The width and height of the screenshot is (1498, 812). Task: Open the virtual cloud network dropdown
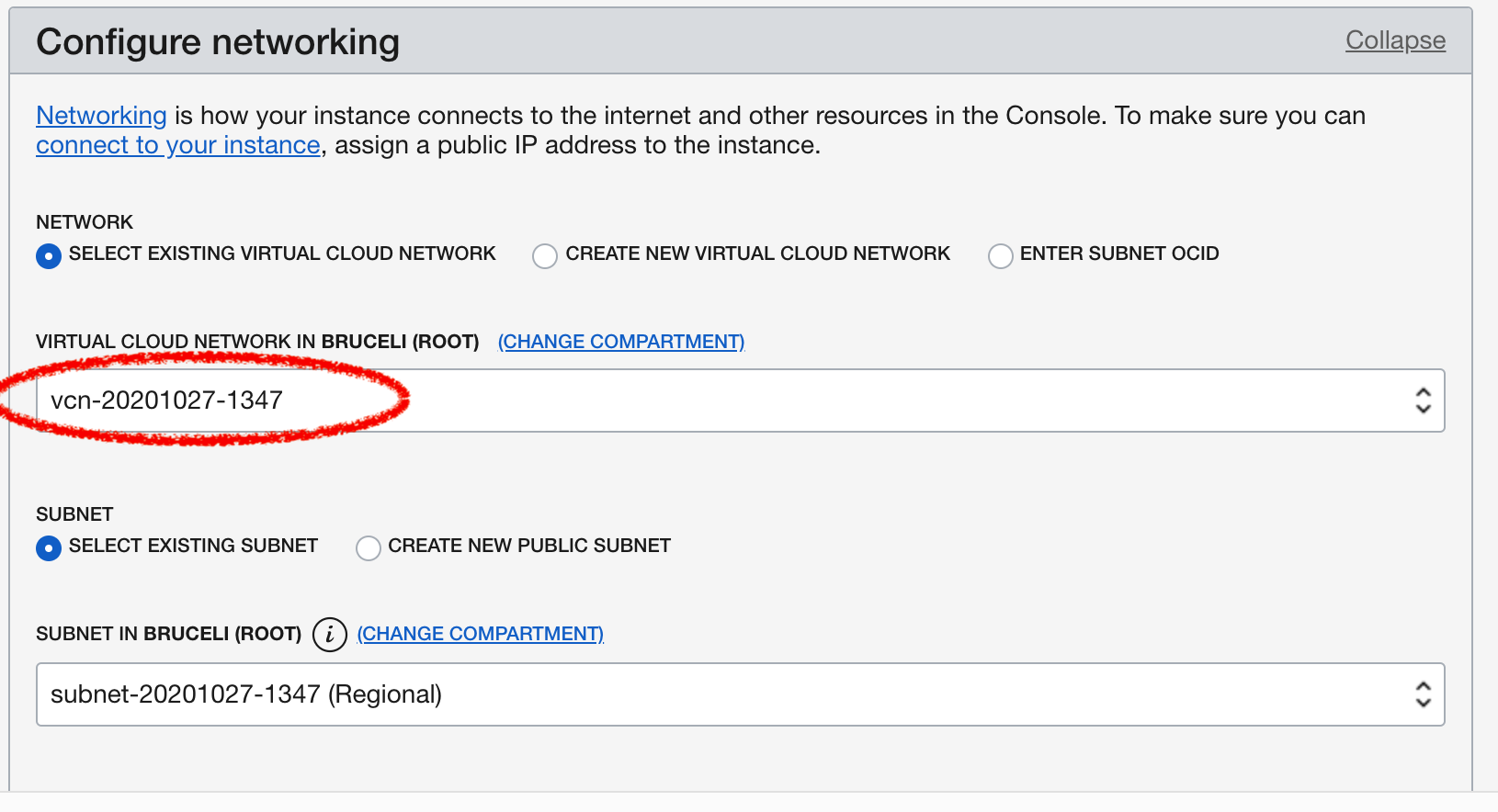(x=741, y=400)
